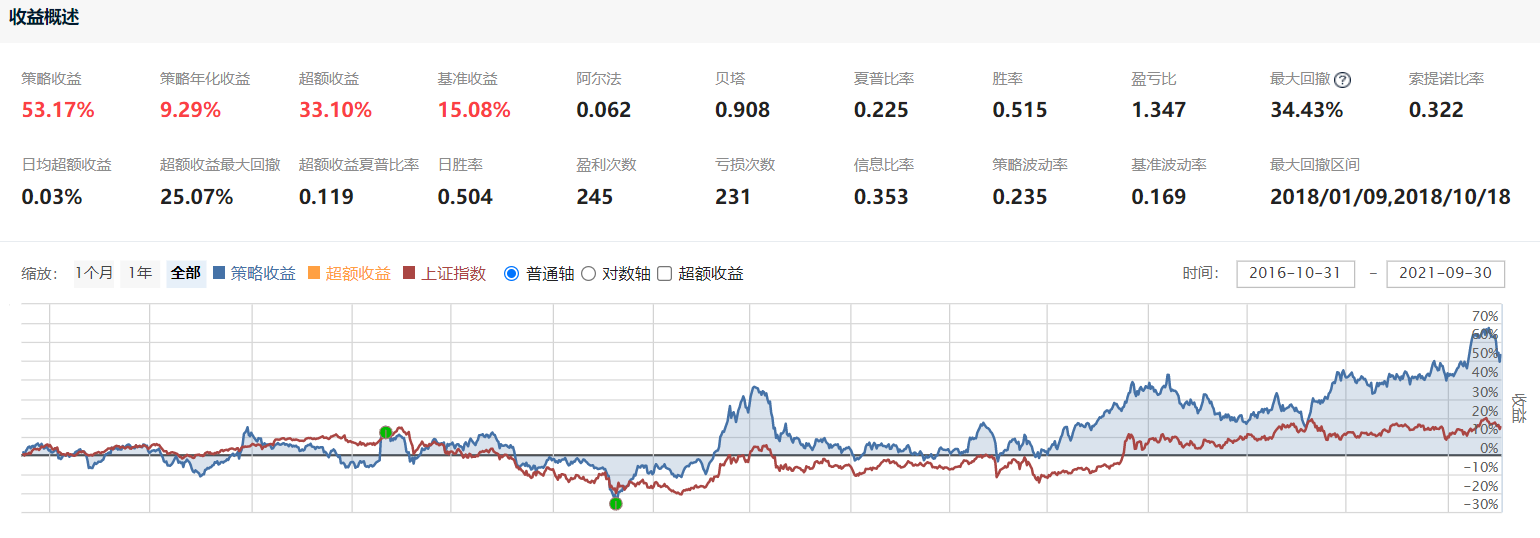Click the 策略收益 legend label
Image resolution: width=1540 pixels, height=538 pixels.
263,273
